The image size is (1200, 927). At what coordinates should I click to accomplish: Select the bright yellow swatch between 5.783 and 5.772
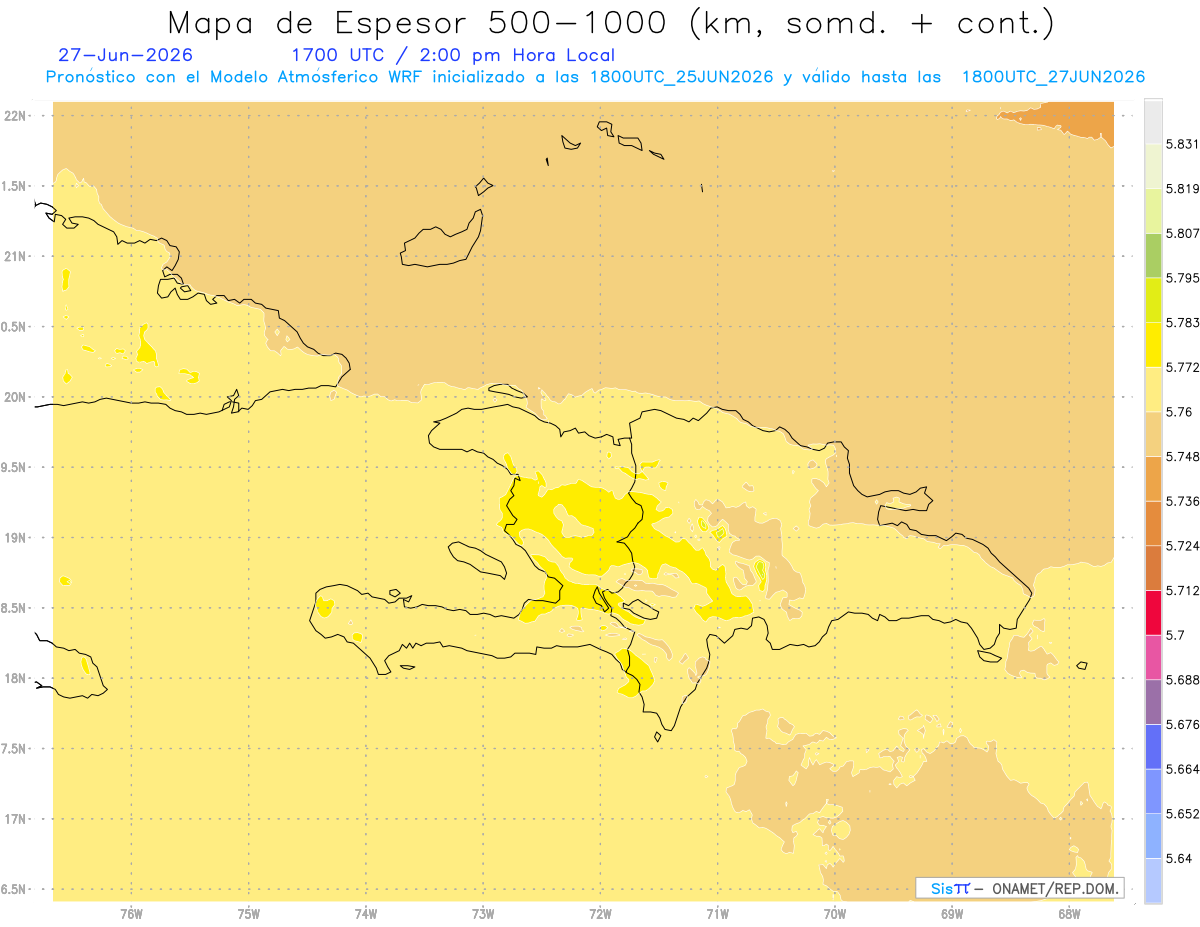click(x=1153, y=345)
